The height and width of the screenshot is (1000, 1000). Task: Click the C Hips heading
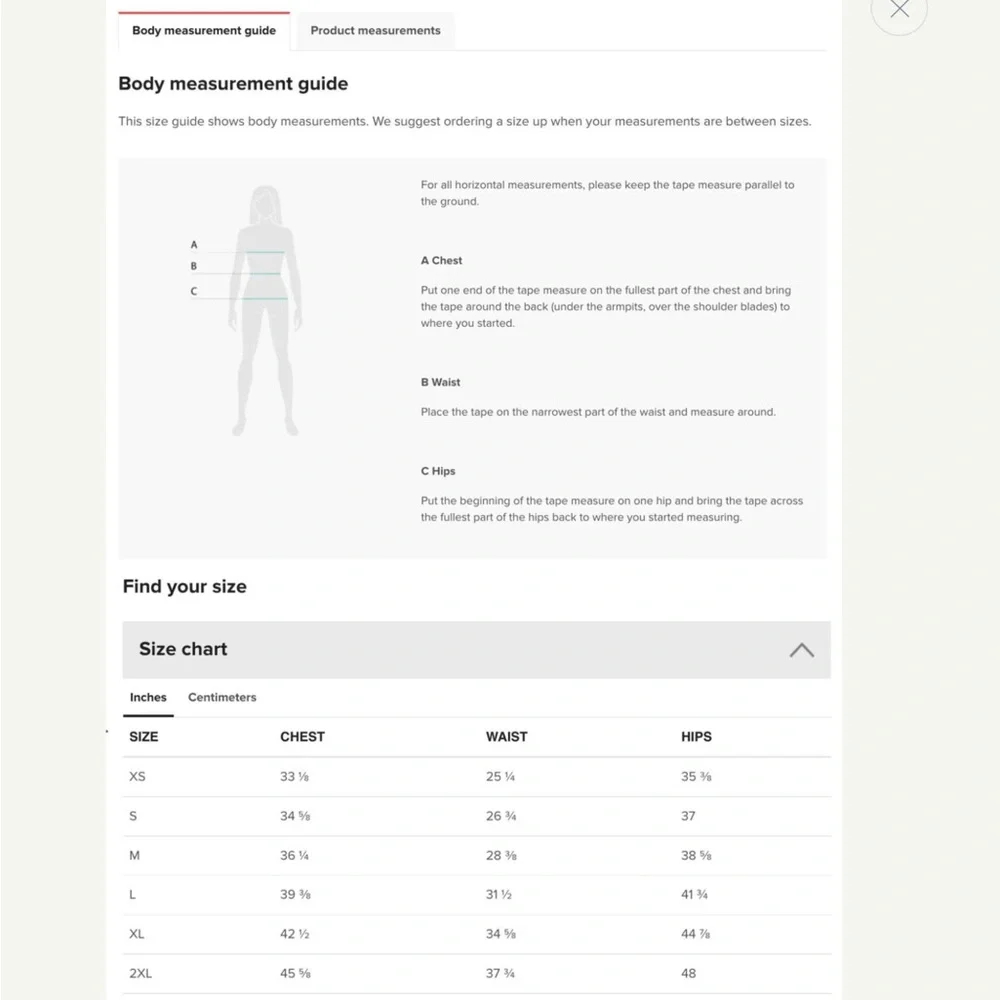pos(438,471)
